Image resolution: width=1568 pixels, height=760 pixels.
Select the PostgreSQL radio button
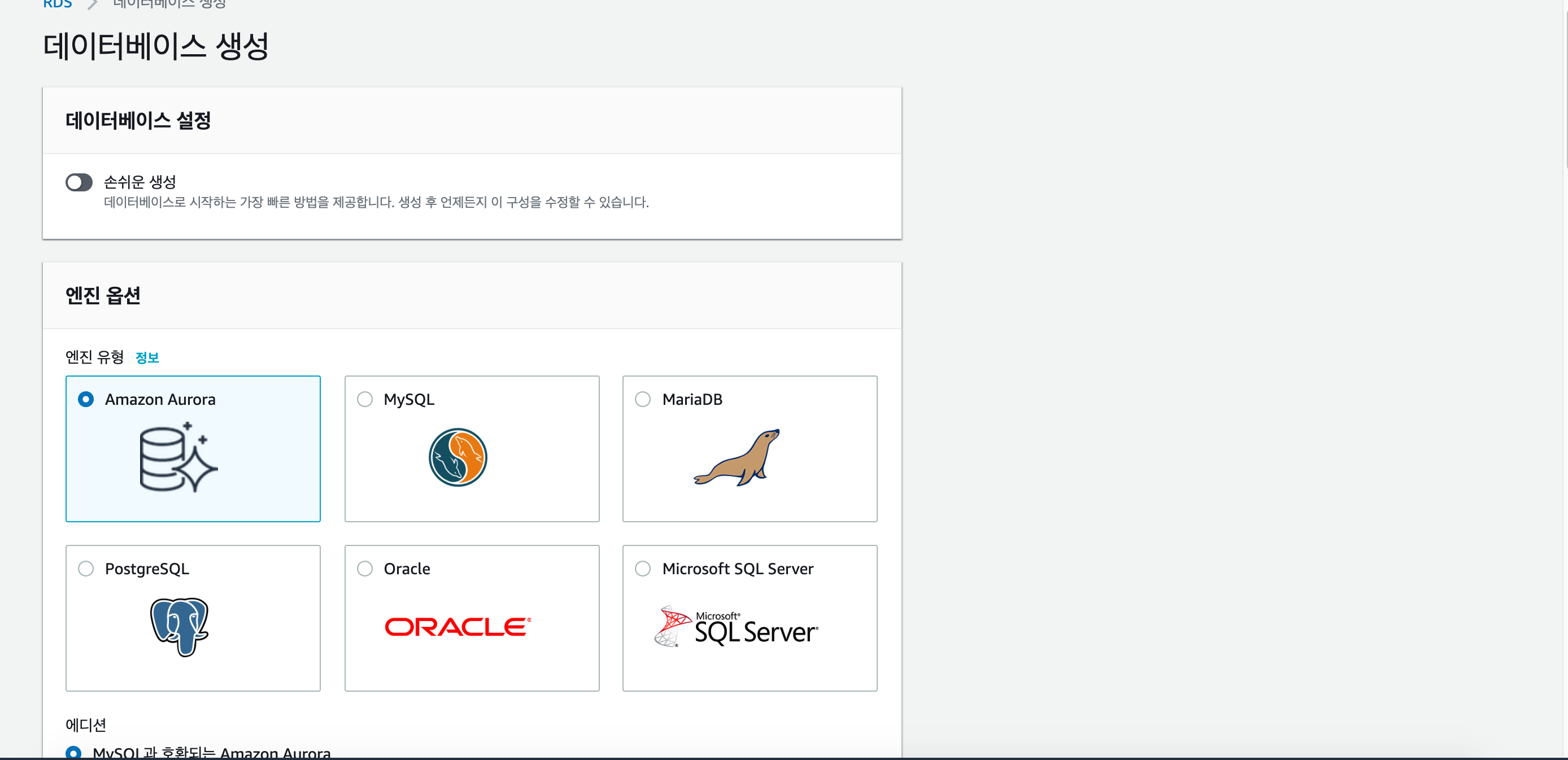86,569
